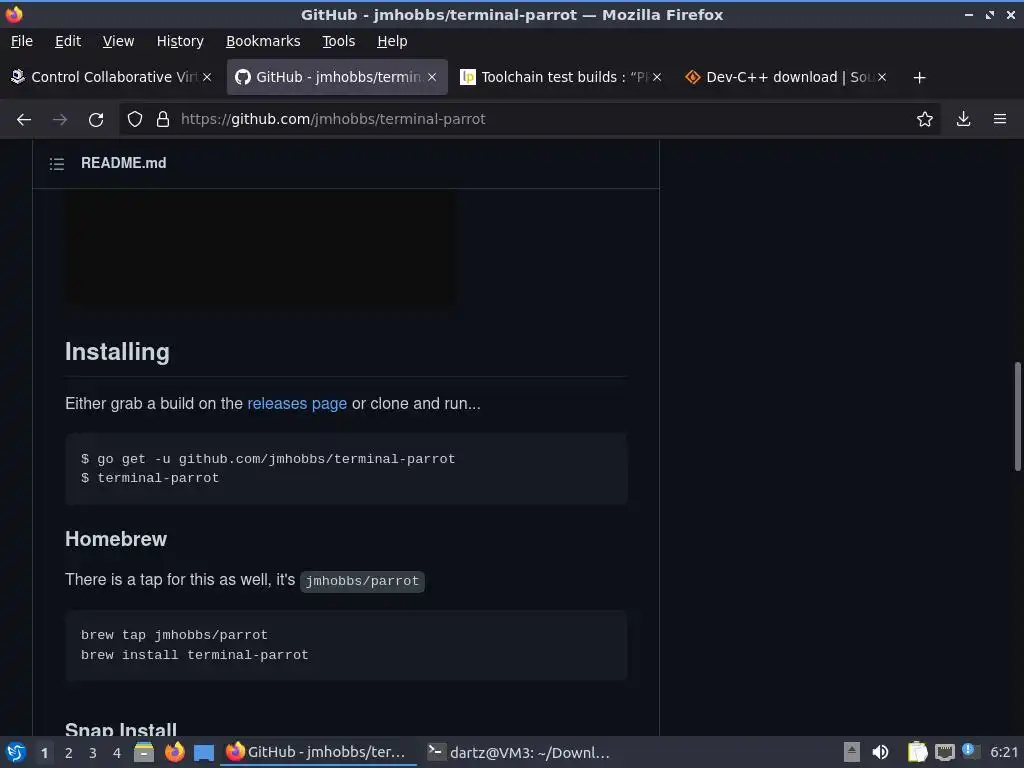Click the go get command line
Image resolution: width=1024 pixels, height=768 pixels.
click(268, 459)
